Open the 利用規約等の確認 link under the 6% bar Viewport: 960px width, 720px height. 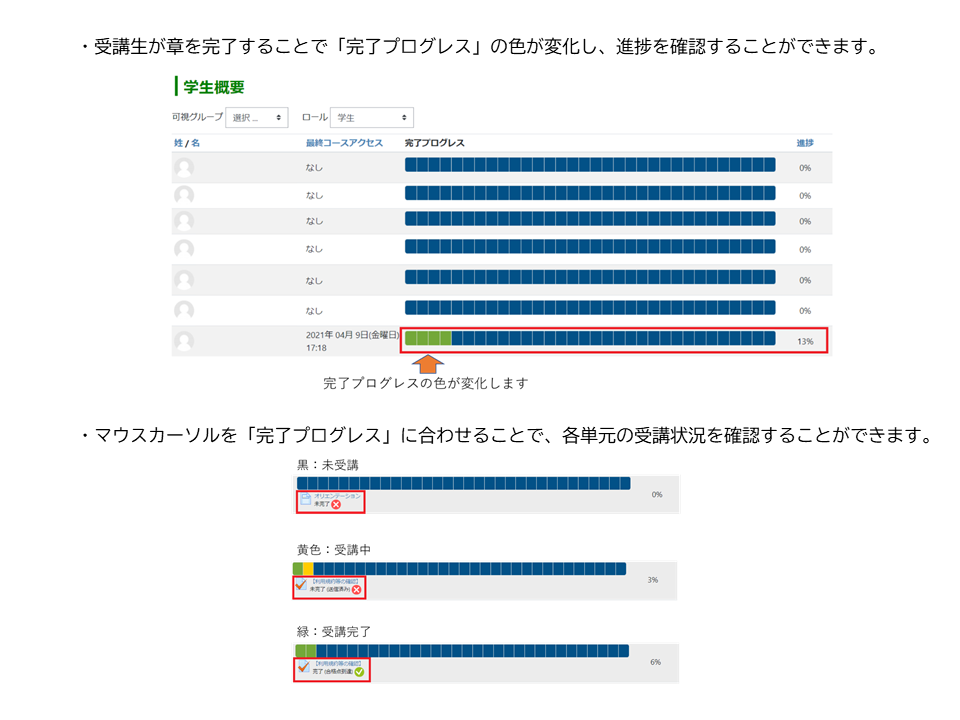pos(338,663)
